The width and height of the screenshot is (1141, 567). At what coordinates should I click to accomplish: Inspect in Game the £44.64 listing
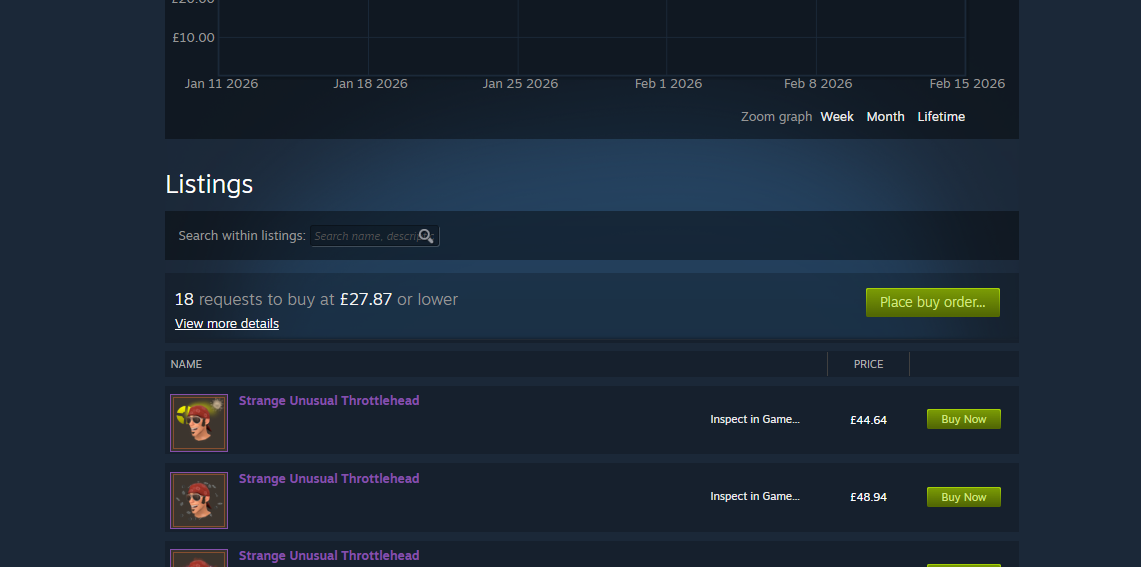(755, 419)
